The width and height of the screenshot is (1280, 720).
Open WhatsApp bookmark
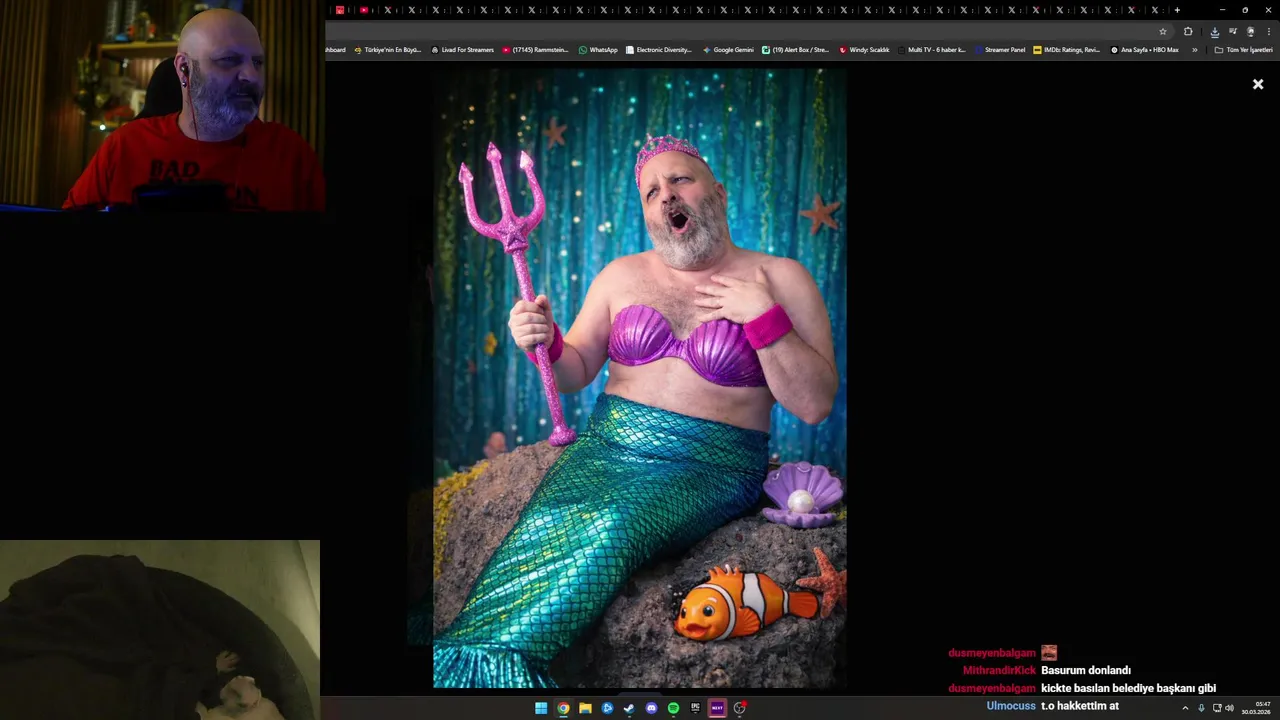pos(598,49)
